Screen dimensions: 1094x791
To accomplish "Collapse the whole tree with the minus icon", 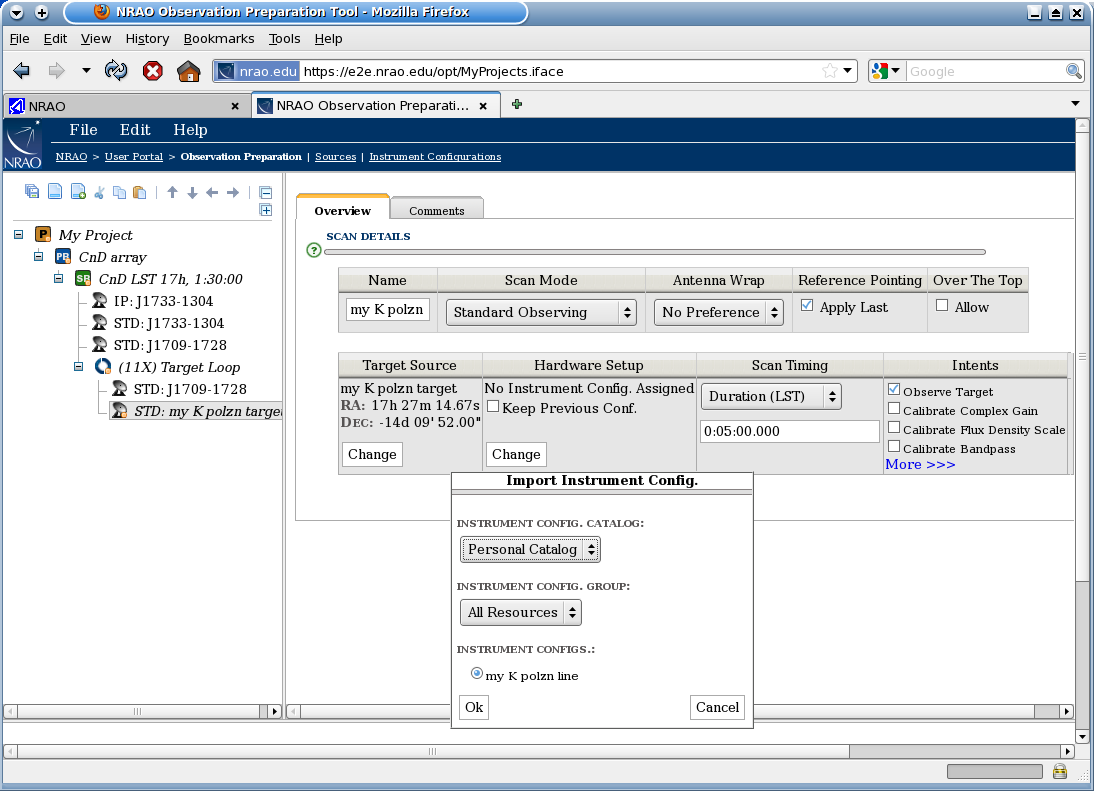I will click(265, 191).
